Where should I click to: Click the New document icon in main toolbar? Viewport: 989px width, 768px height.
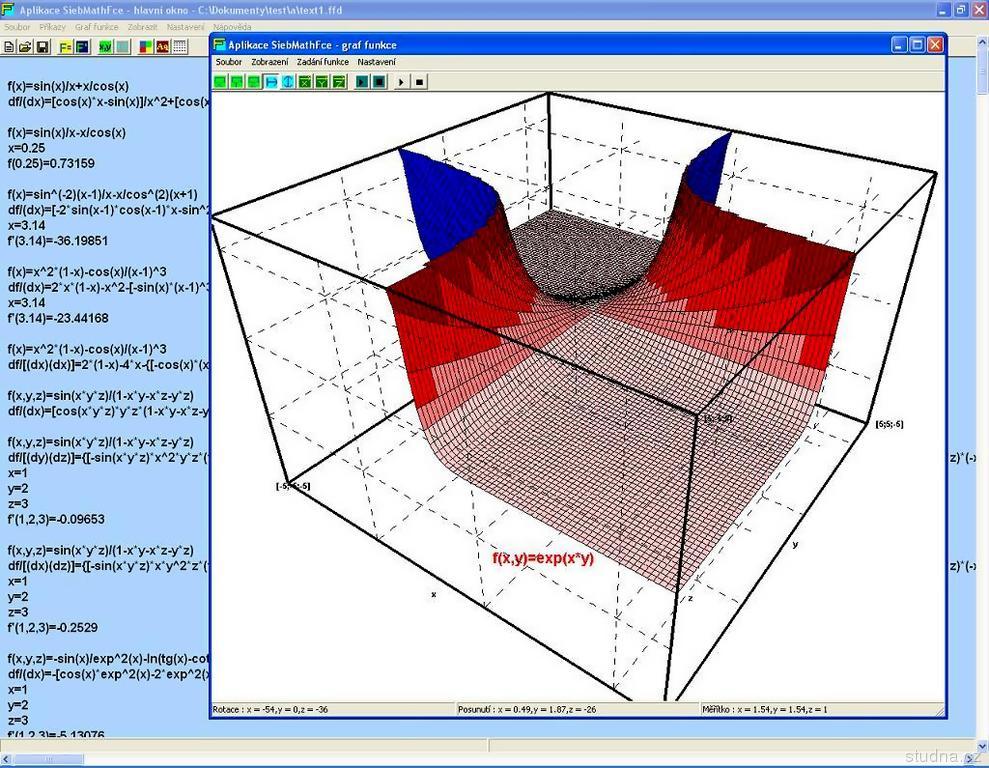click(x=8, y=46)
